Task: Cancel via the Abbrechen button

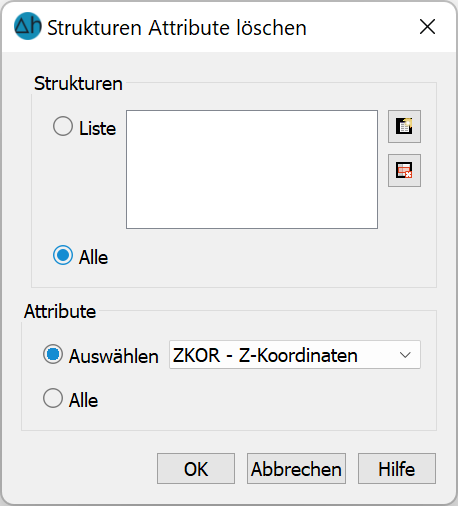Action: [296, 469]
